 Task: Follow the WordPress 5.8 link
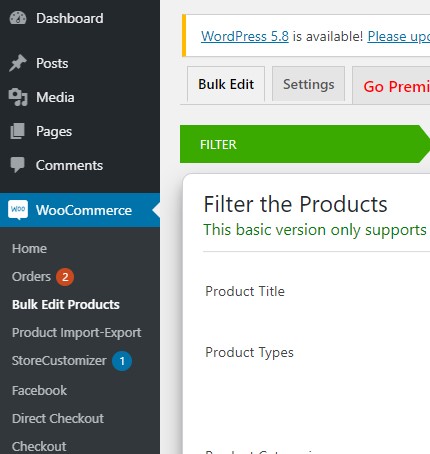tap(245, 36)
